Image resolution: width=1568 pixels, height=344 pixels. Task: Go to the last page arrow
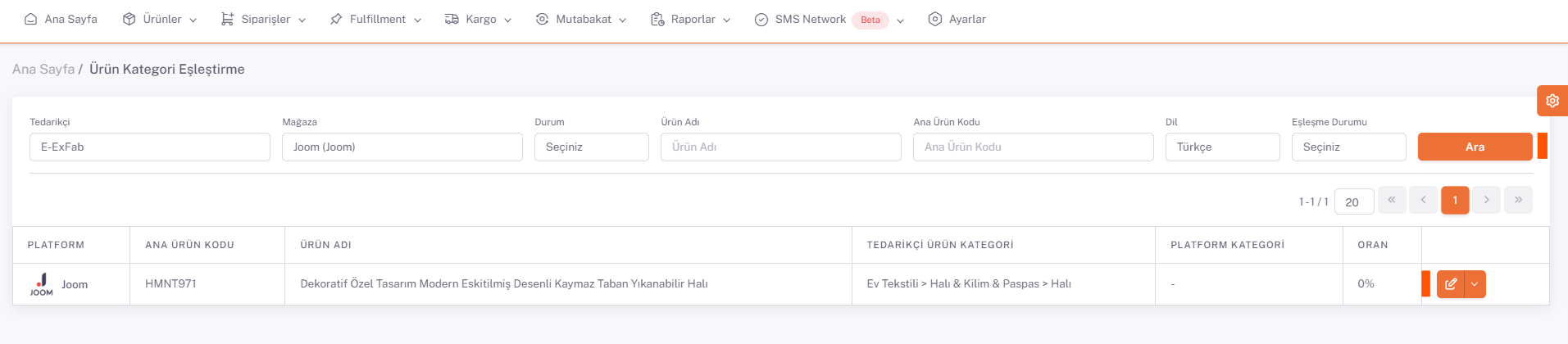coord(1518,200)
